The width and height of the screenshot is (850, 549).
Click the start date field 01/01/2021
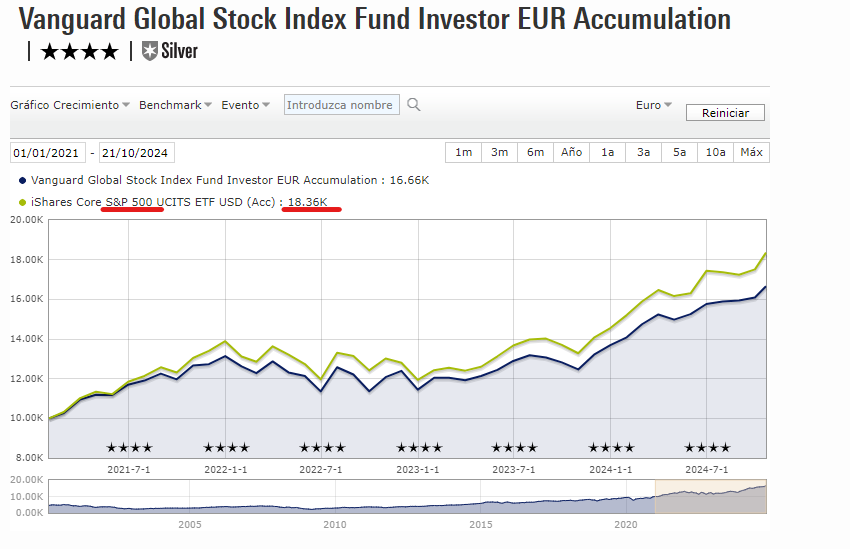point(48,153)
